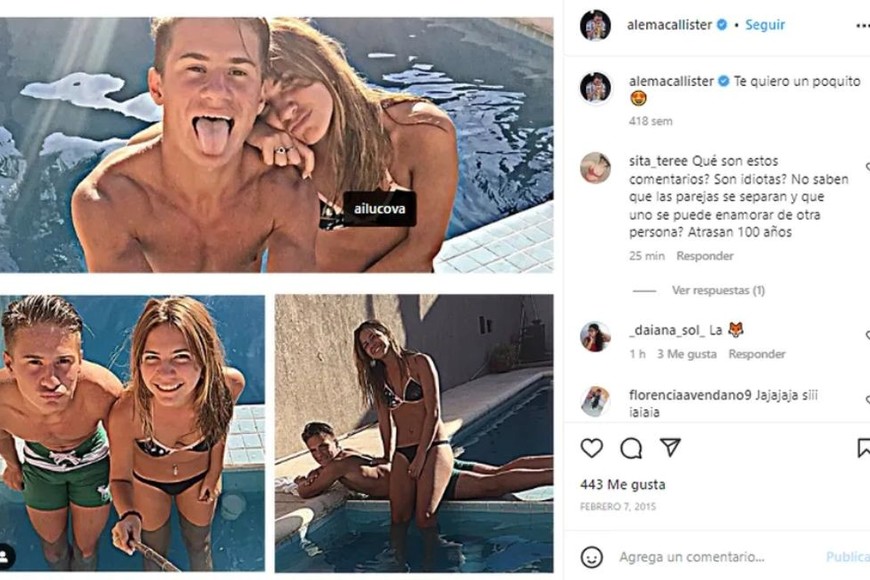The width and height of the screenshot is (870, 580).
Task: Open the "443 Me gusta" likes list
Action: click(x=622, y=485)
